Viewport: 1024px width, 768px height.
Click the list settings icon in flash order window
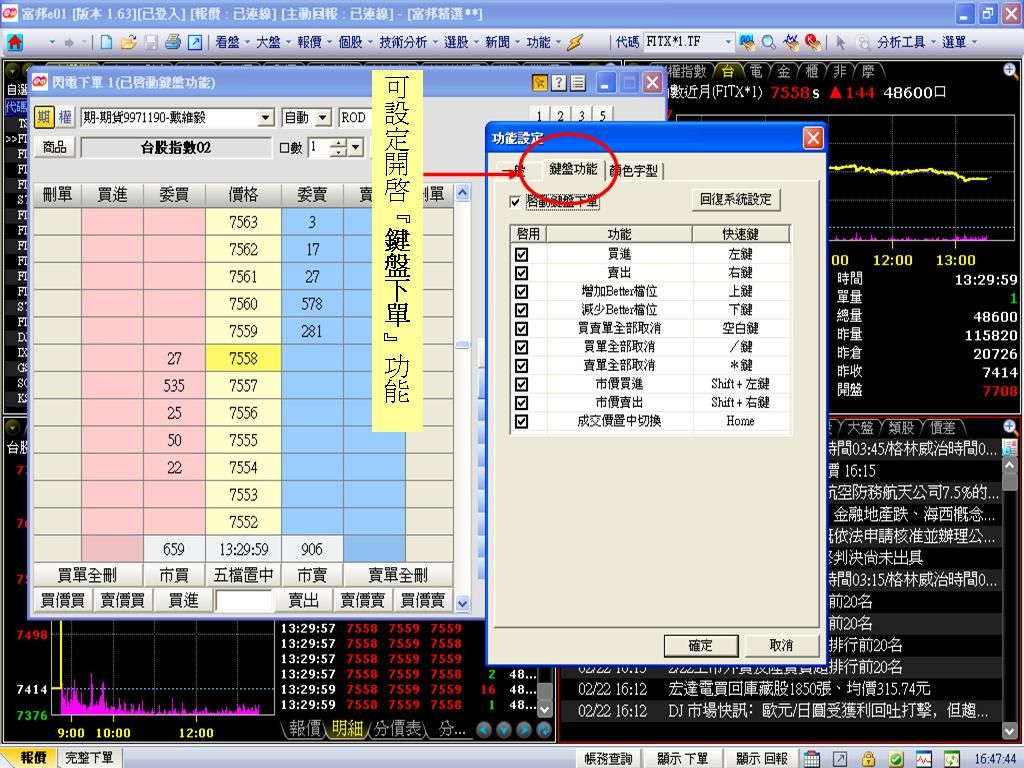[x=577, y=83]
